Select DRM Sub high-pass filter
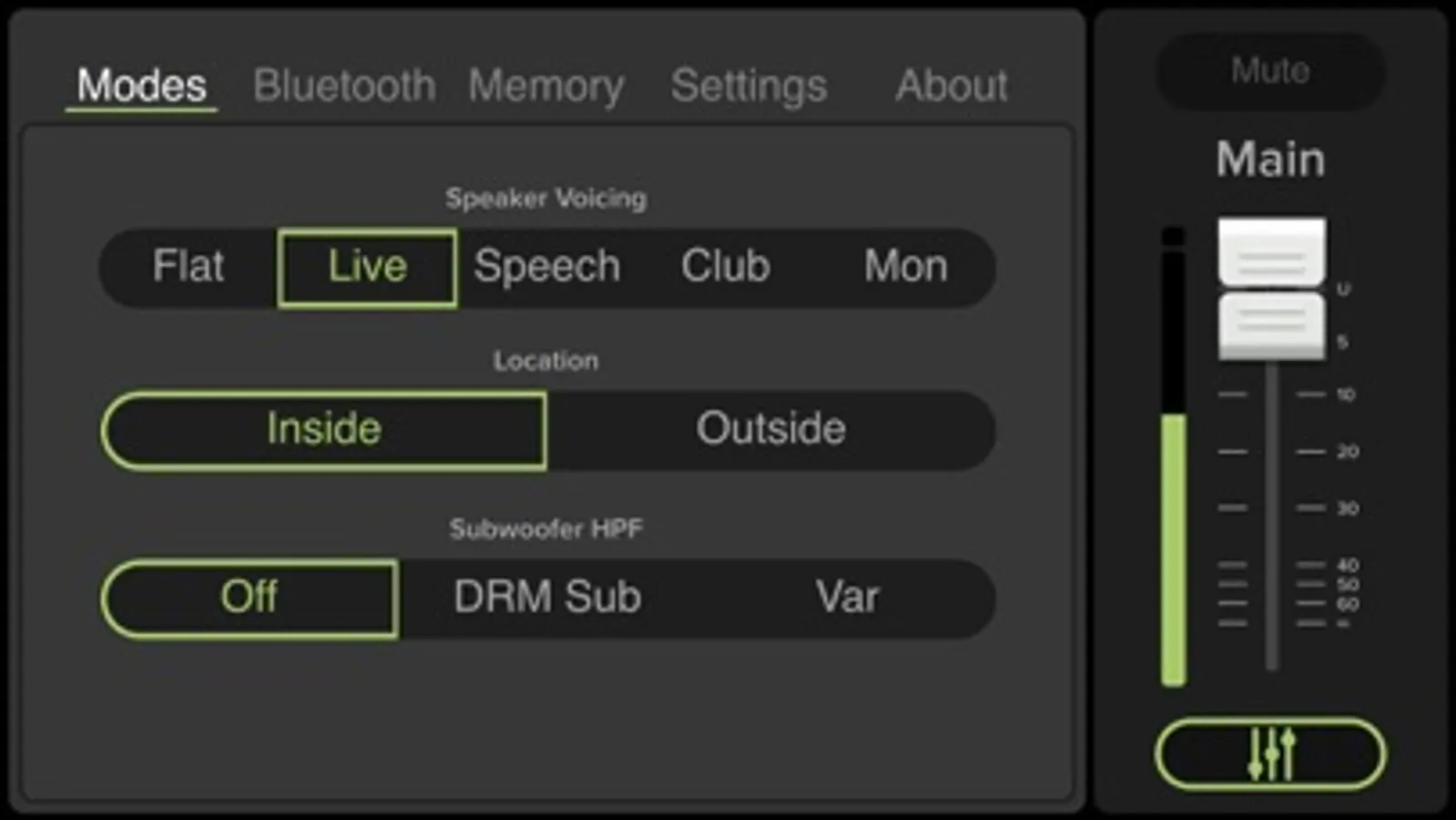The image size is (1456, 820). (x=547, y=598)
